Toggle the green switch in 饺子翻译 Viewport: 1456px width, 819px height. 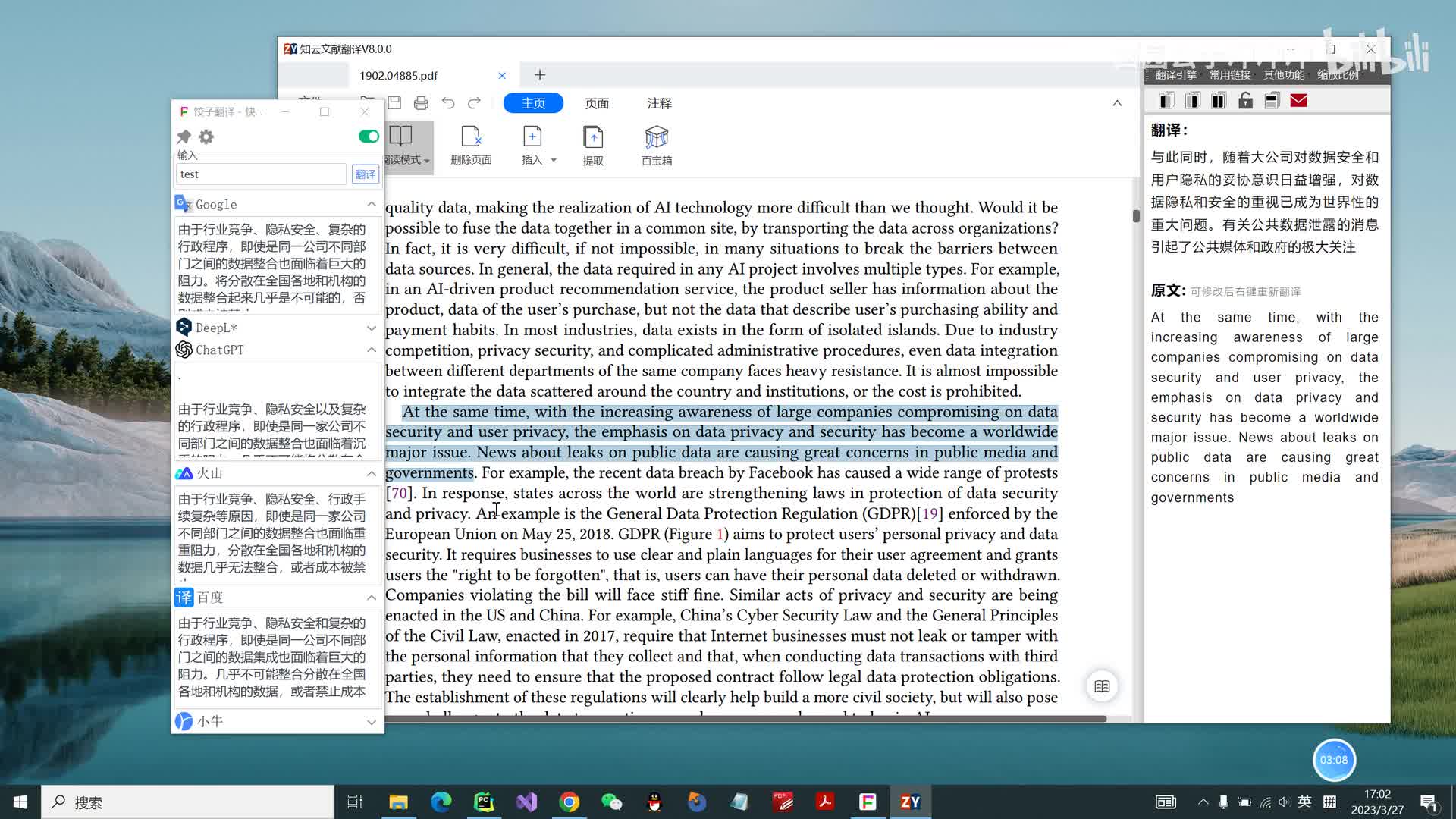point(369,136)
